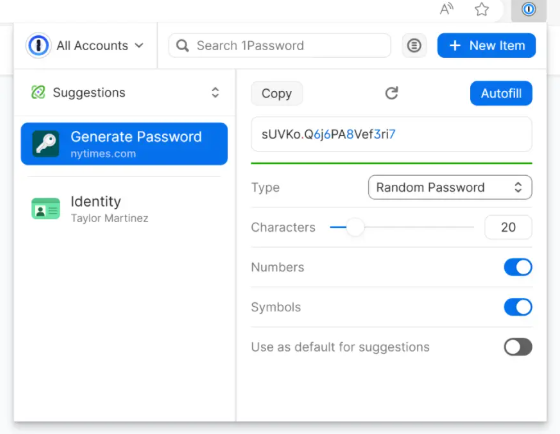Click the Suggestions swirl icon

38,93
